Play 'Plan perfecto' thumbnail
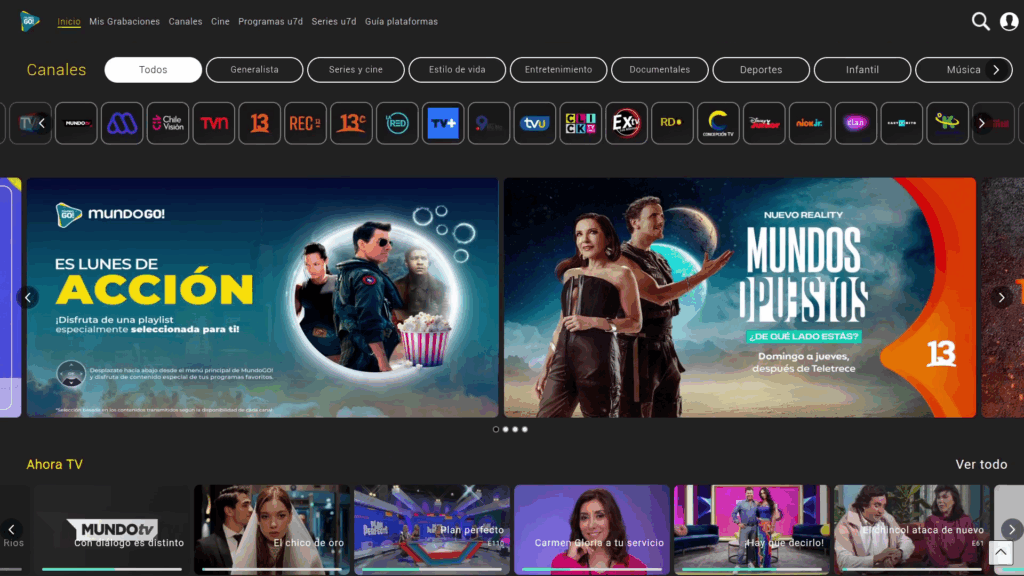 pos(432,530)
